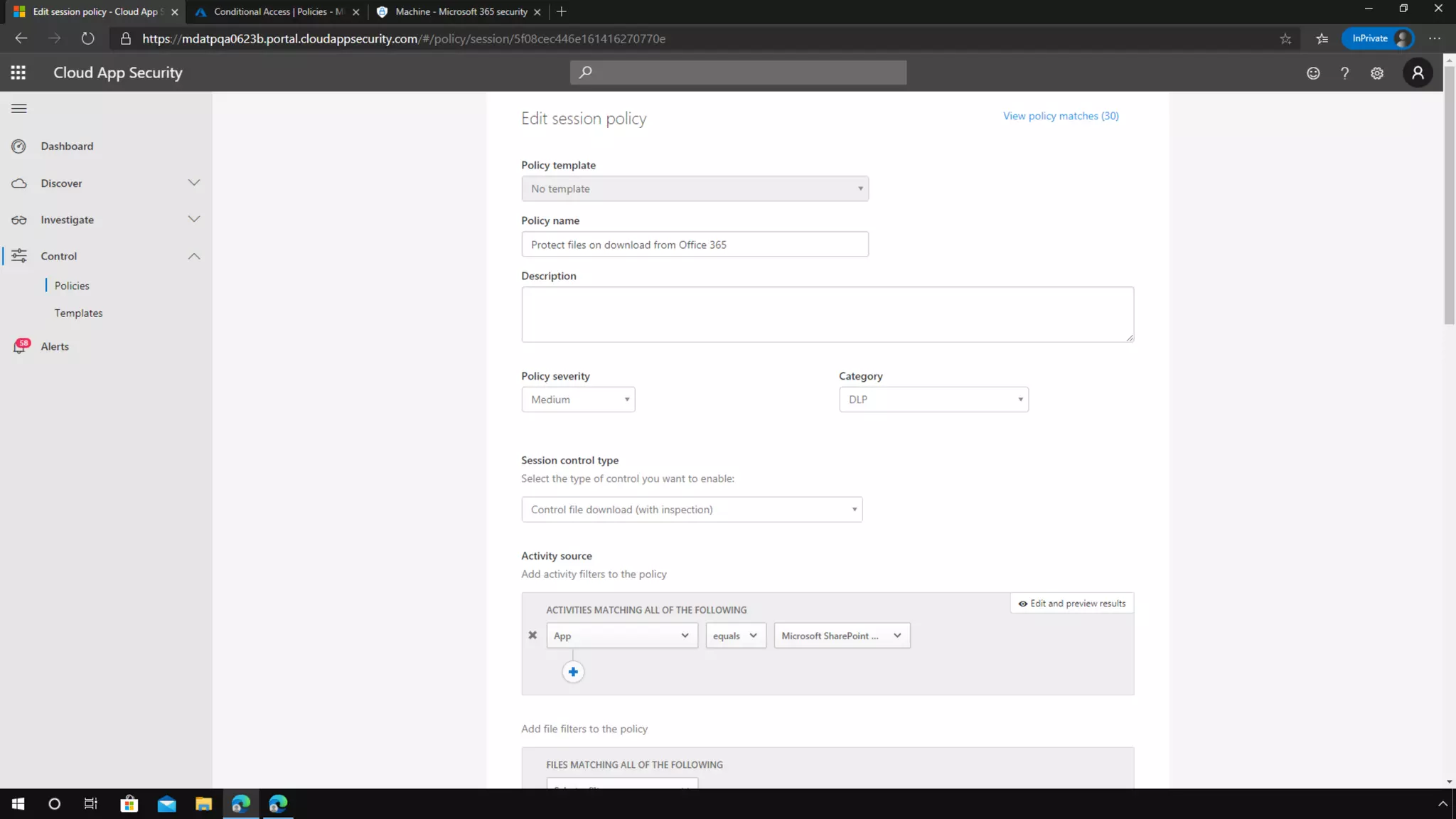The image size is (1456, 819).
Task: Open the favorites list icon
Action: (1322, 39)
